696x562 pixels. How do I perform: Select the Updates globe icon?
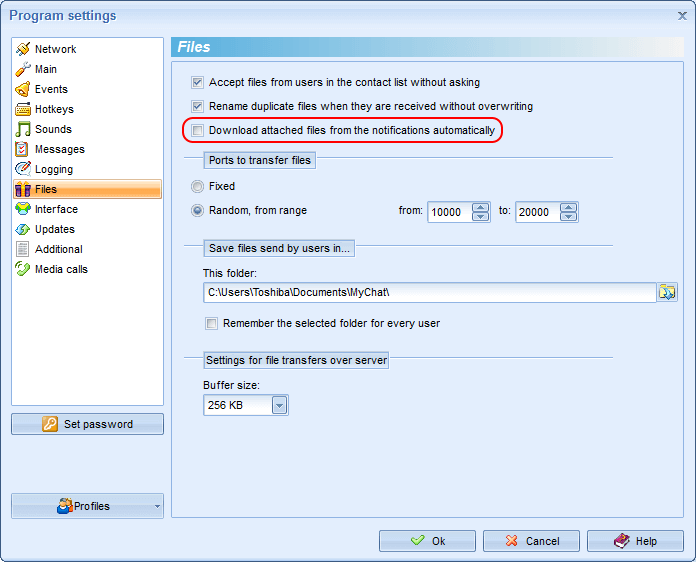tap(23, 229)
